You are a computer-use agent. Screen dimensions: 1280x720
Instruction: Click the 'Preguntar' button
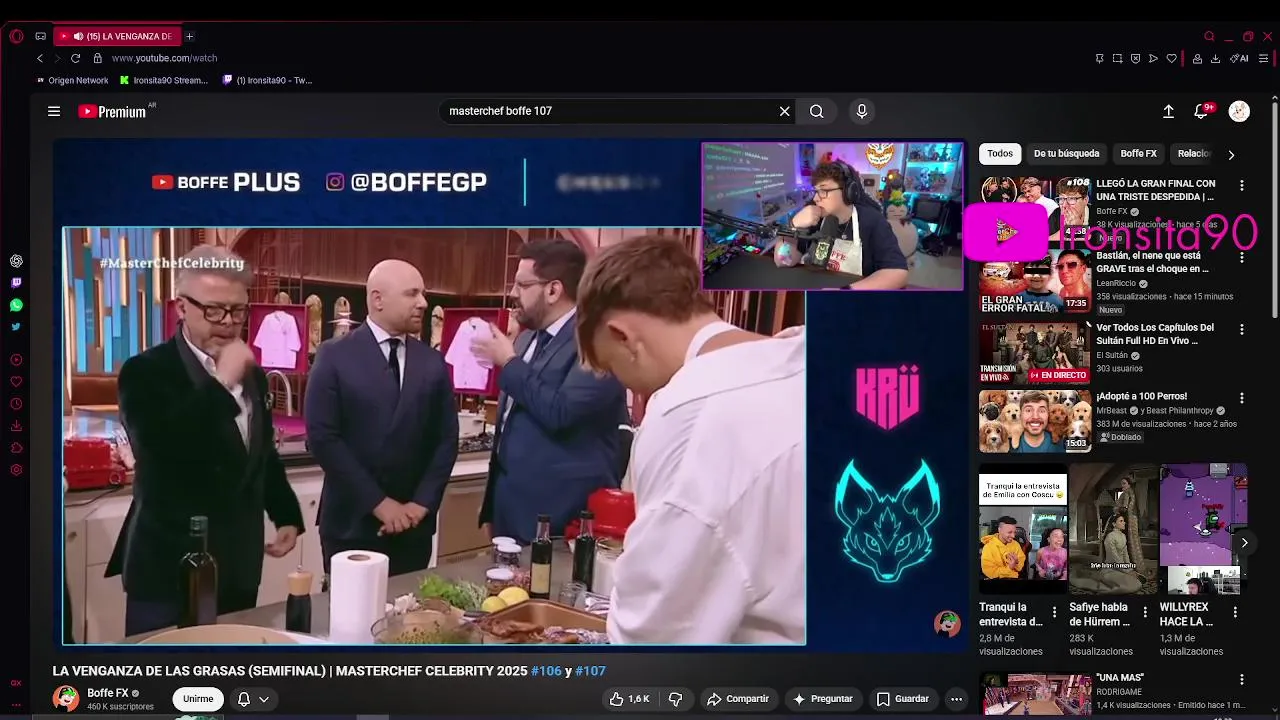coord(823,699)
